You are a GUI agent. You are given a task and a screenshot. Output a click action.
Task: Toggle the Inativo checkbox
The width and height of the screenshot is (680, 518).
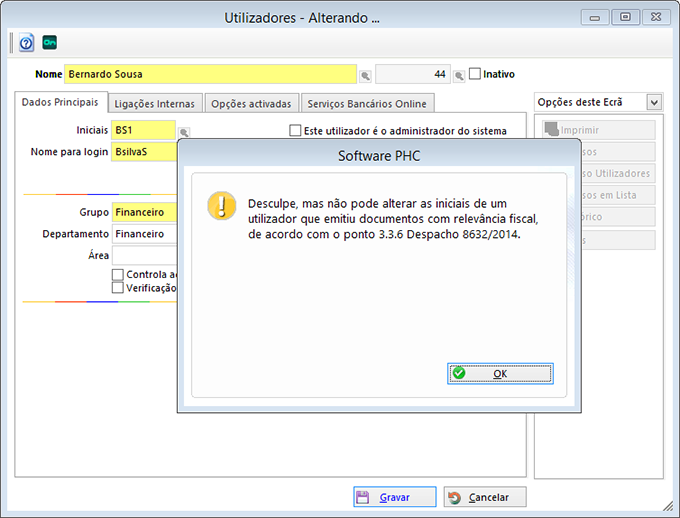point(475,74)
